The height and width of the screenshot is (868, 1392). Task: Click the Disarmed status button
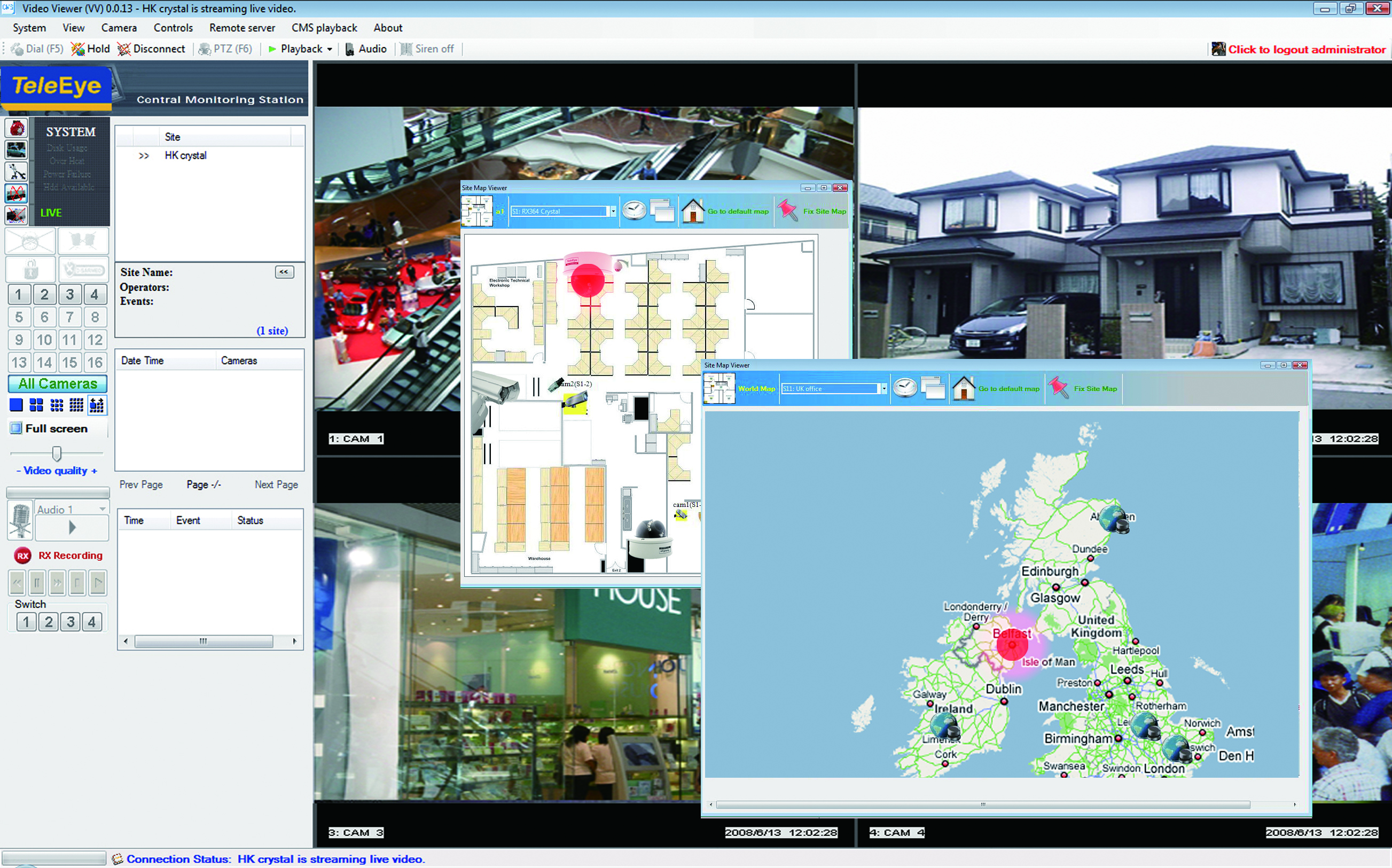83,269
